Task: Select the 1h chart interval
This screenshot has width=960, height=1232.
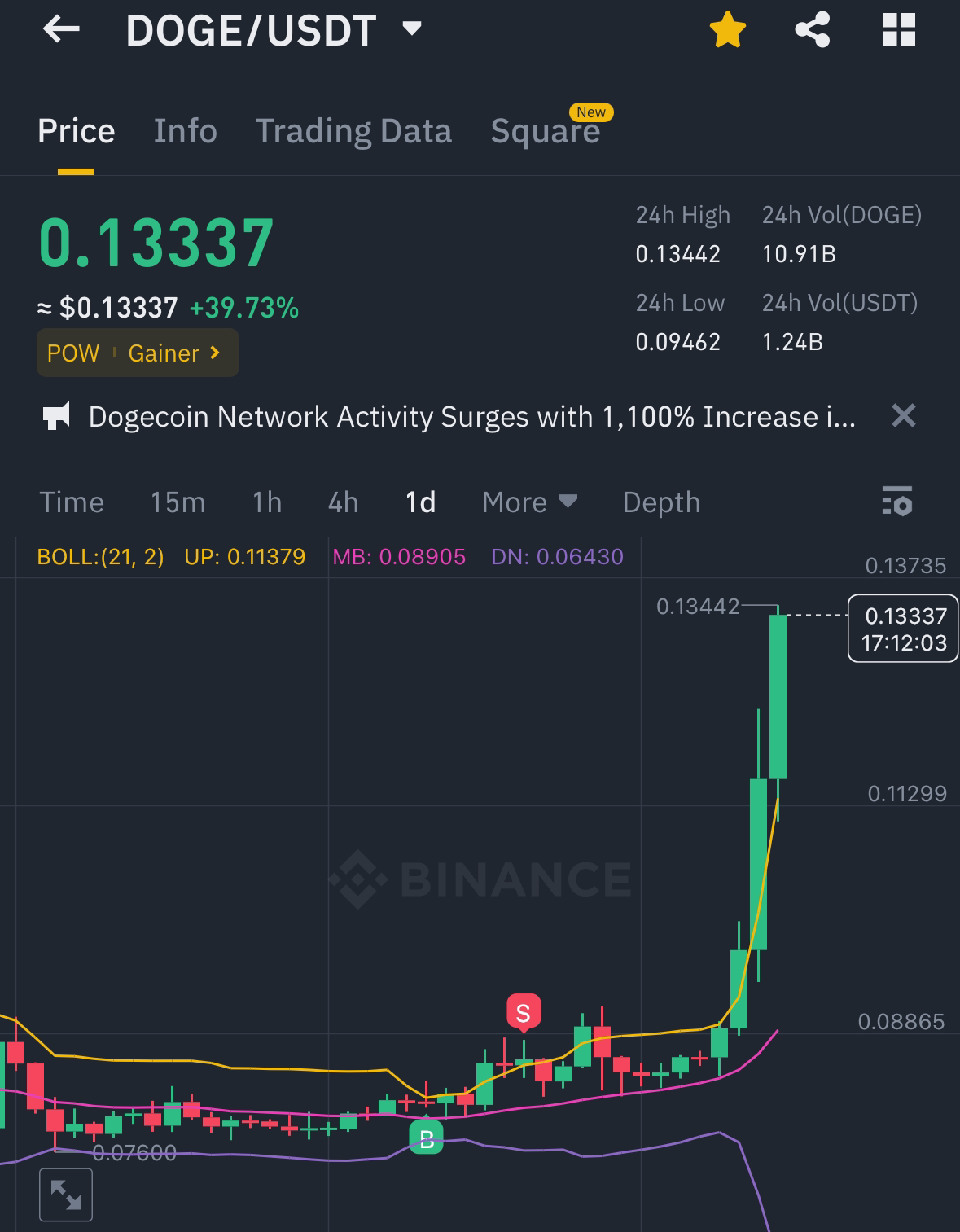Action: 267,502
